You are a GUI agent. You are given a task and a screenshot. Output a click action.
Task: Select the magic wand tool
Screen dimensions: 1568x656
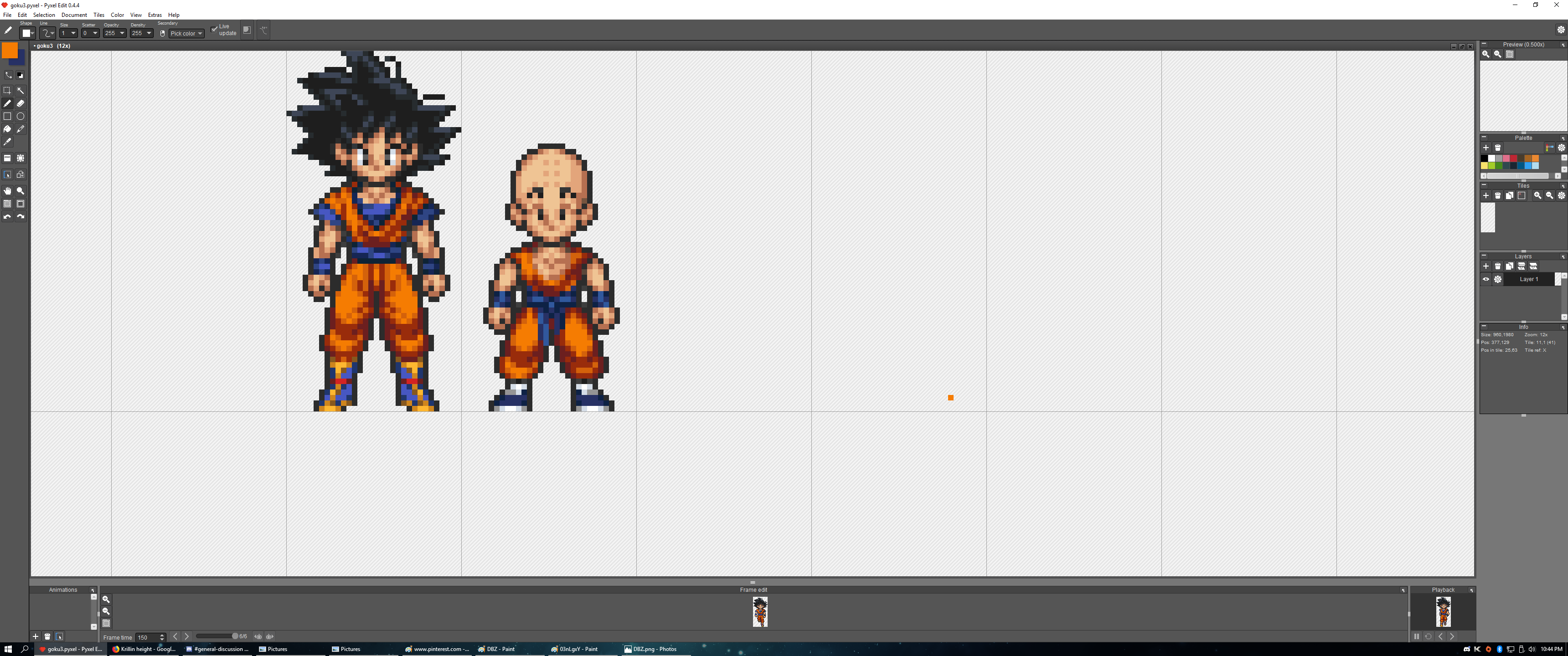21,90
